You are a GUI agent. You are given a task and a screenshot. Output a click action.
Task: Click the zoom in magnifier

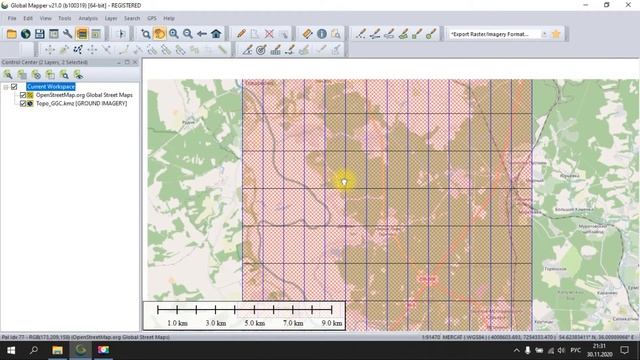tap(174, 34)
